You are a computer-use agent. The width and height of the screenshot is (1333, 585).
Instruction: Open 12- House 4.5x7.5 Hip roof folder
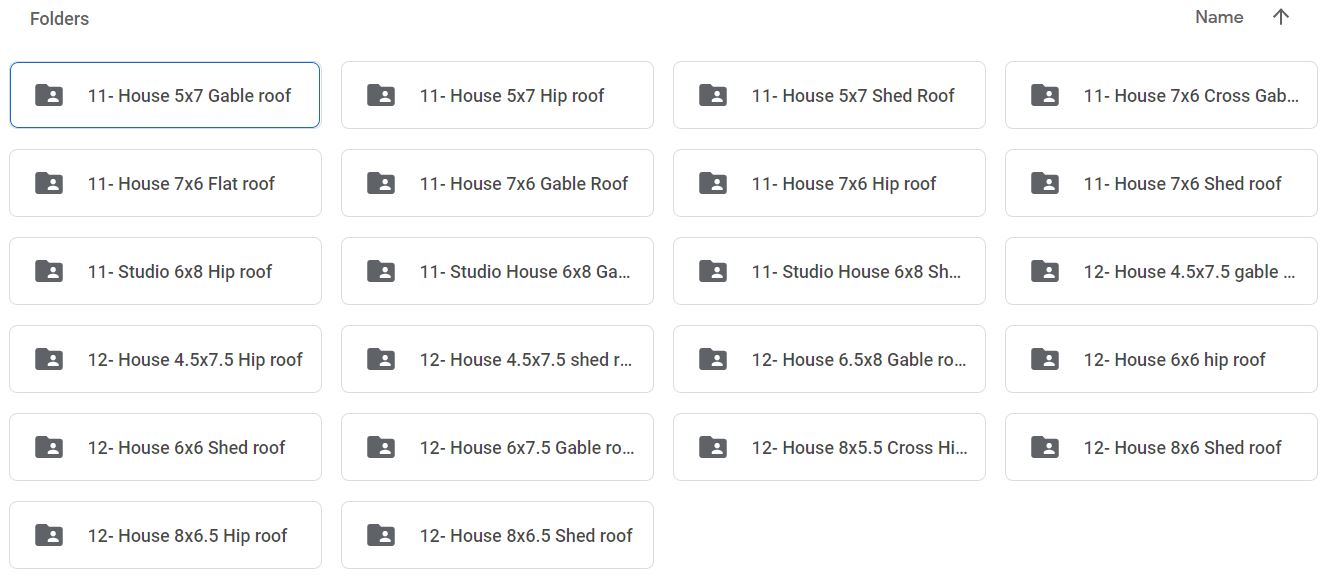[165, 359]
